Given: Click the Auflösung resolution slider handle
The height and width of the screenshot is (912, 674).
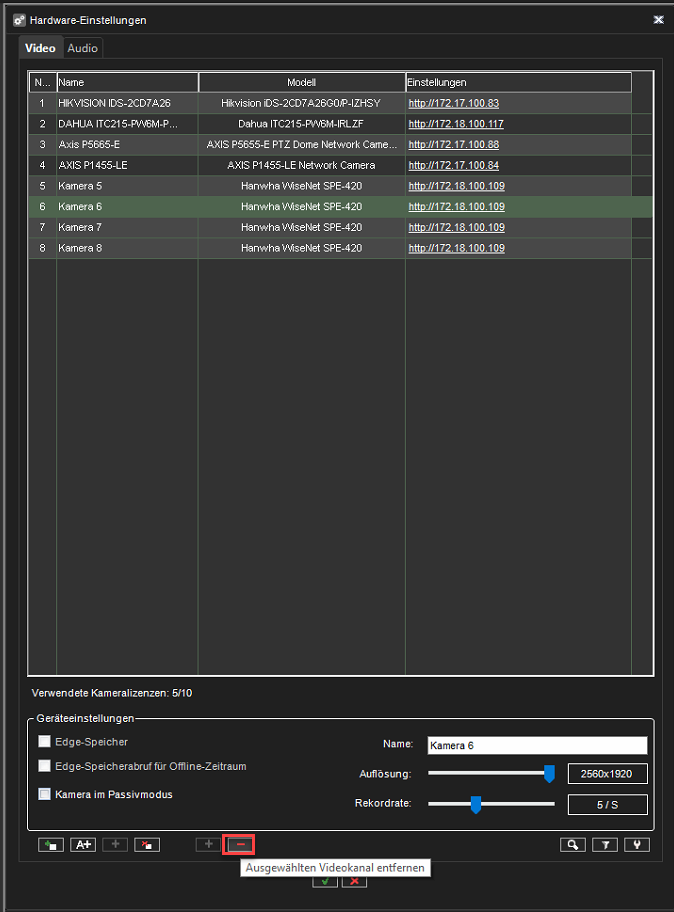Looking at the screenshot, I should [x=548, y=773].
